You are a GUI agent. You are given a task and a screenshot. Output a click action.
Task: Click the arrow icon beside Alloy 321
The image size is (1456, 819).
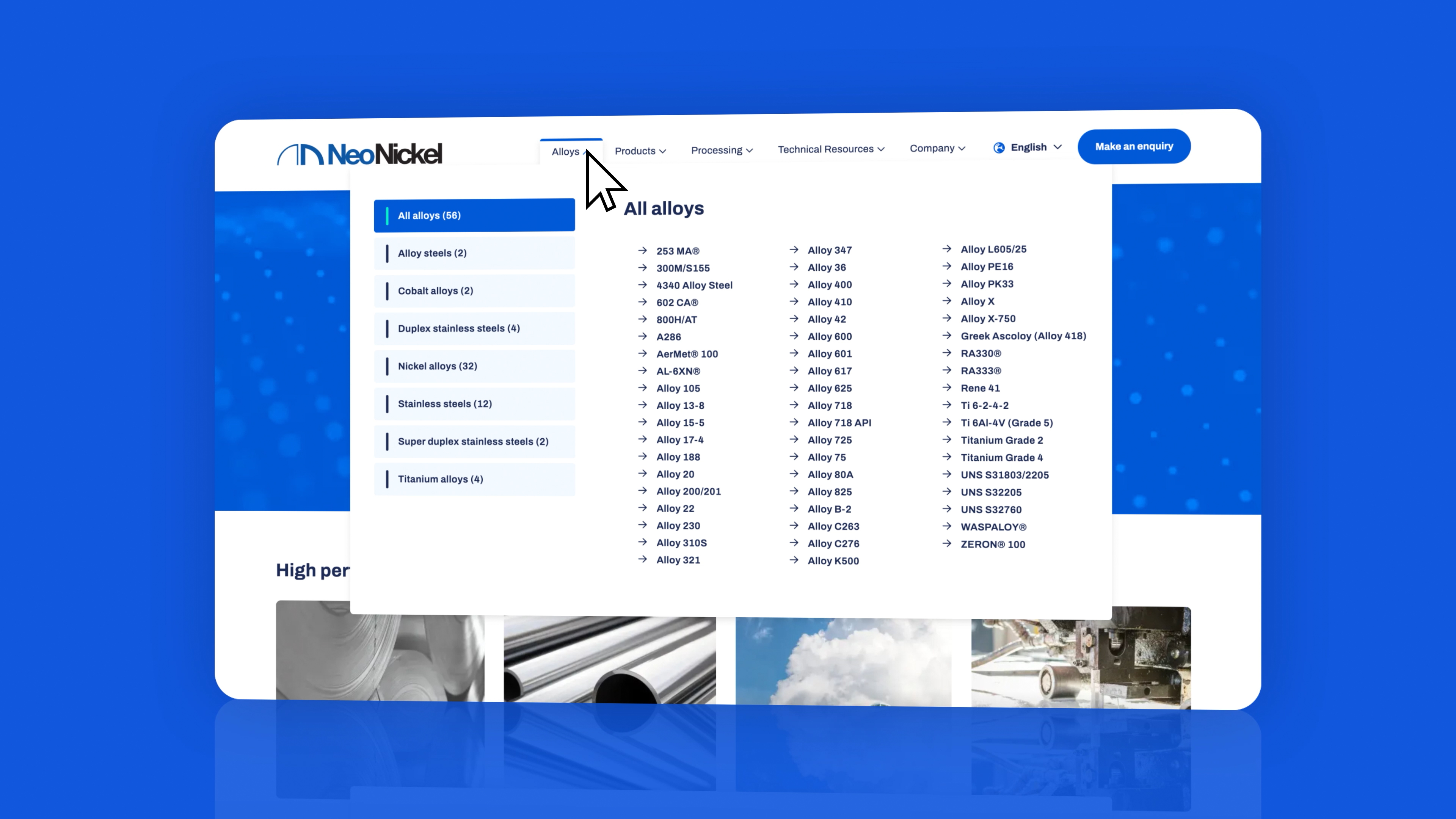642,560
